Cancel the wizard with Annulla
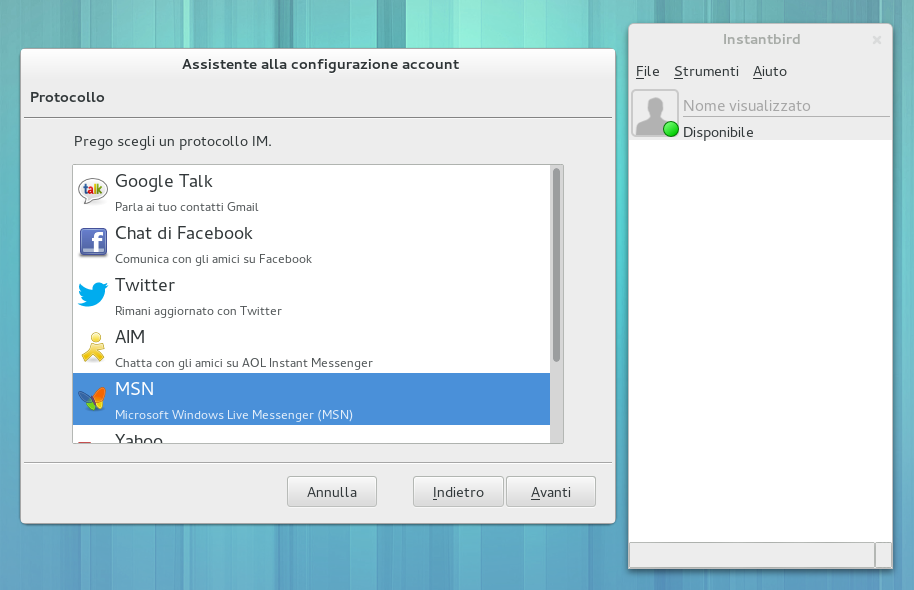The height and width of the screenshot is (590, 914). pyautogui.click(x=332, y=492)
